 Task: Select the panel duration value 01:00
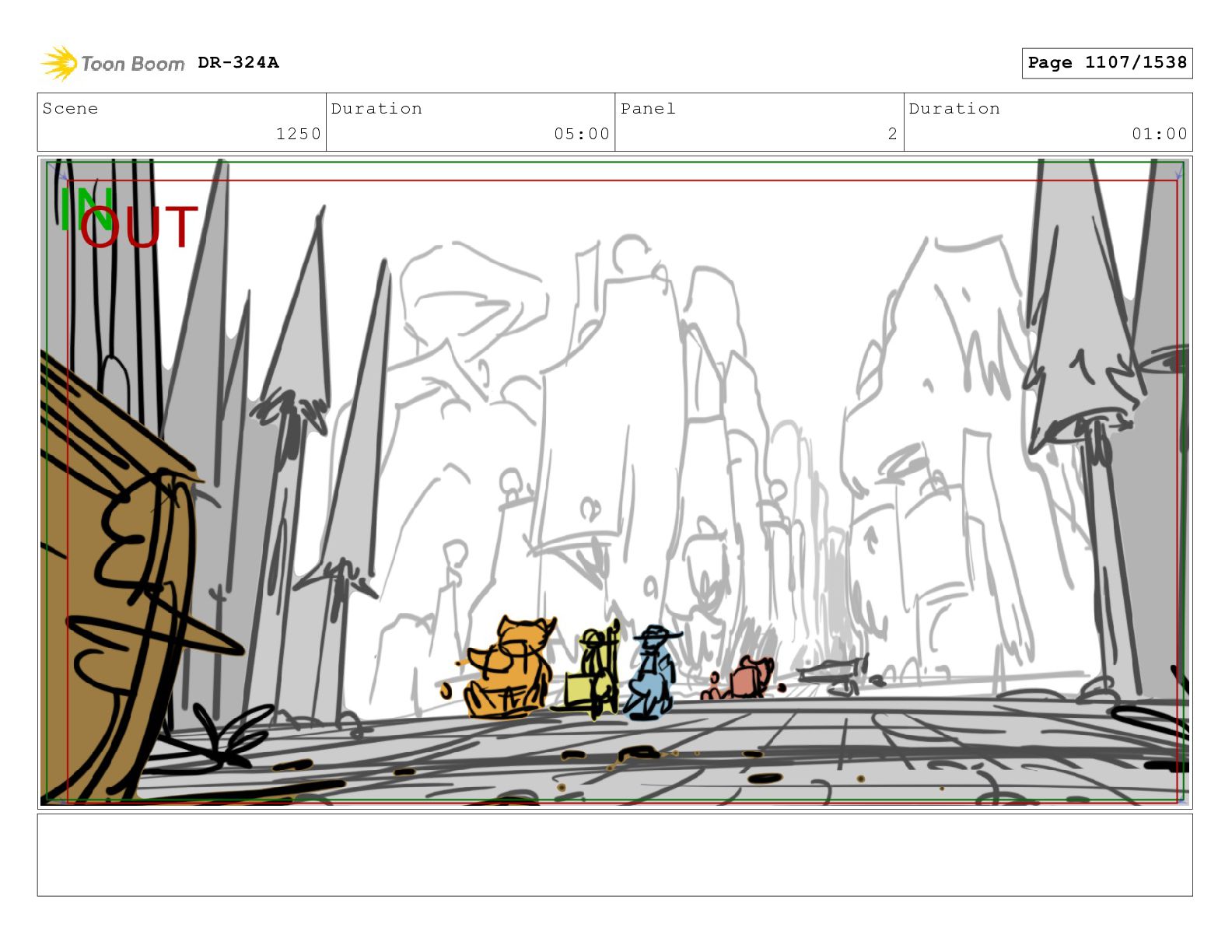point(1160,134)
